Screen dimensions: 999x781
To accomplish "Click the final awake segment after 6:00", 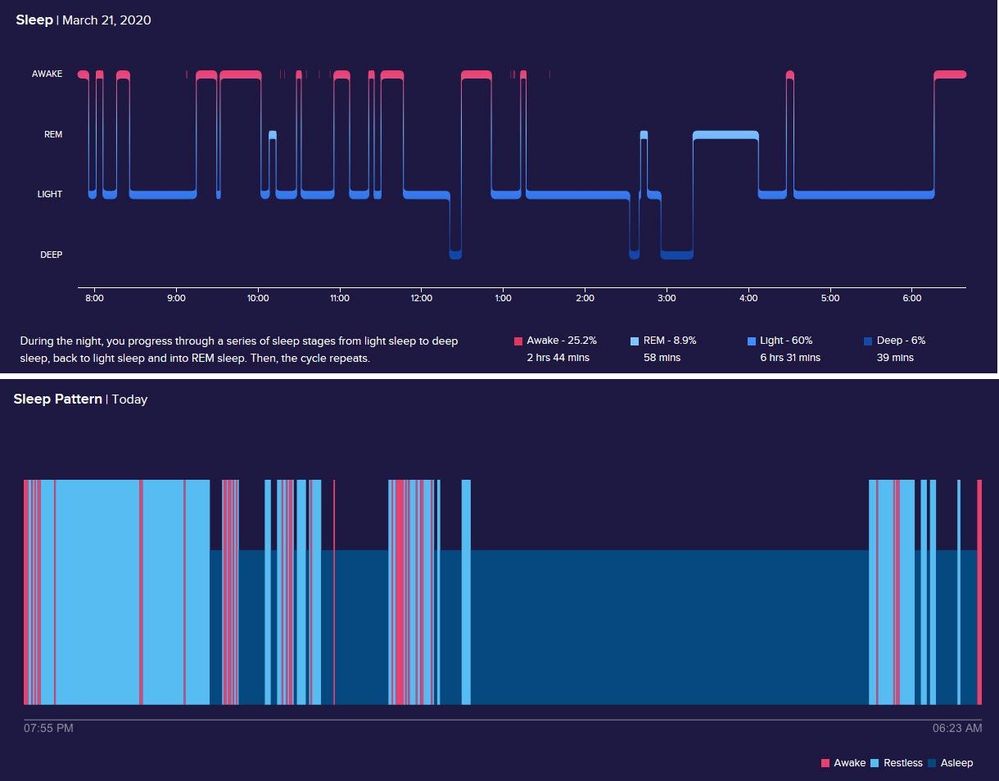I will 950,75.
